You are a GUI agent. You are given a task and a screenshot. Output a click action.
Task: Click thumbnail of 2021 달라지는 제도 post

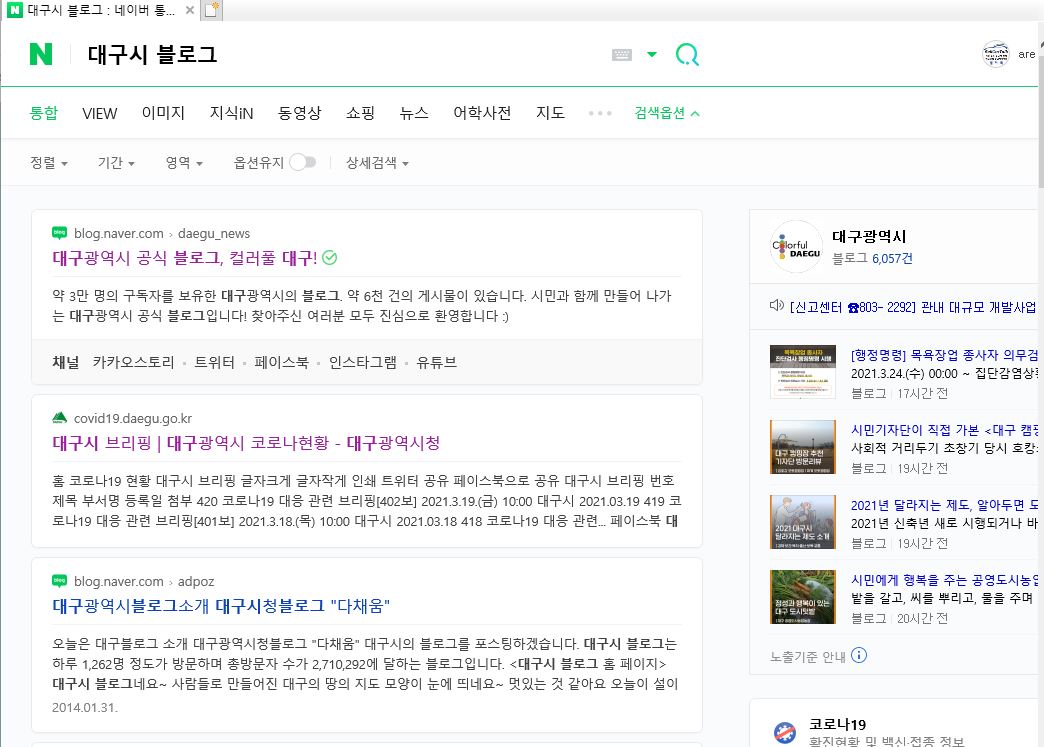coord(802,522)
